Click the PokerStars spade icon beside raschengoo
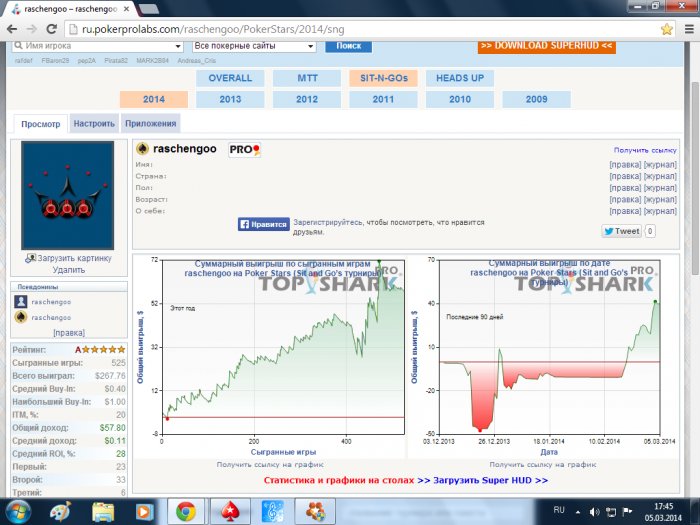The image size is (700, 525). click(x=142, y=149)
